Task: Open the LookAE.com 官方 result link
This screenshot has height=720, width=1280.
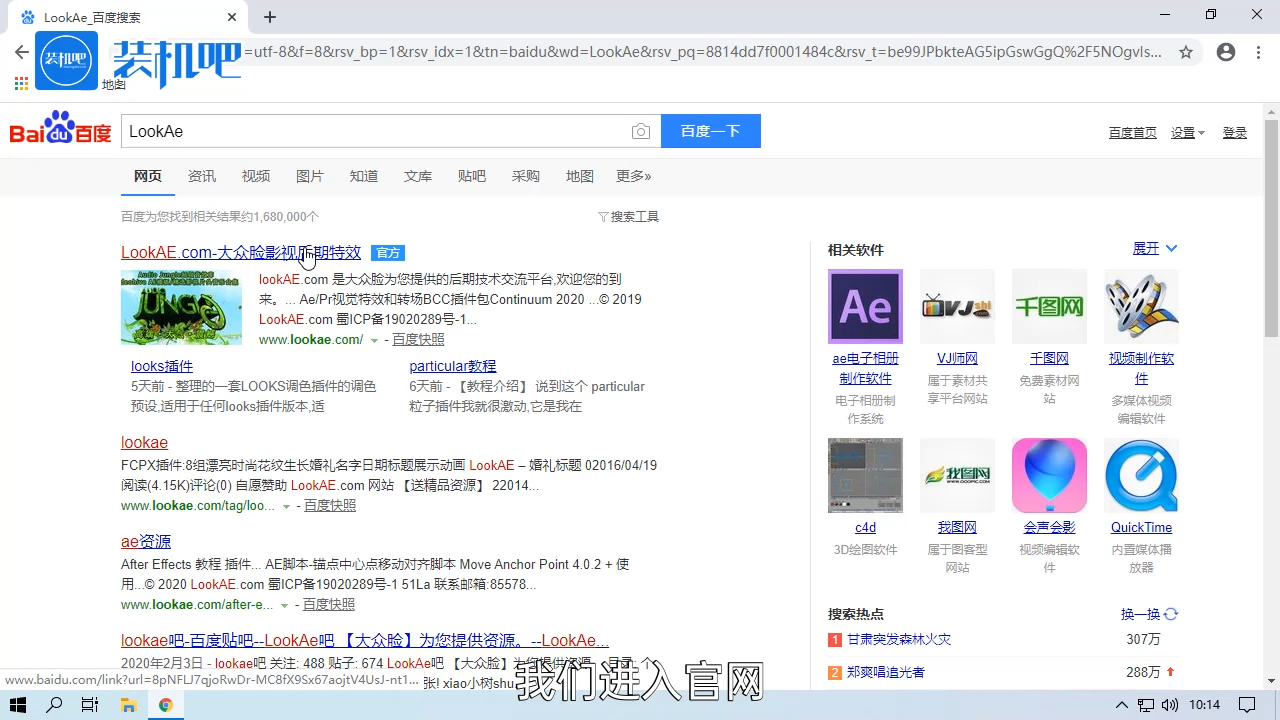Action: [x=240, y=252]
